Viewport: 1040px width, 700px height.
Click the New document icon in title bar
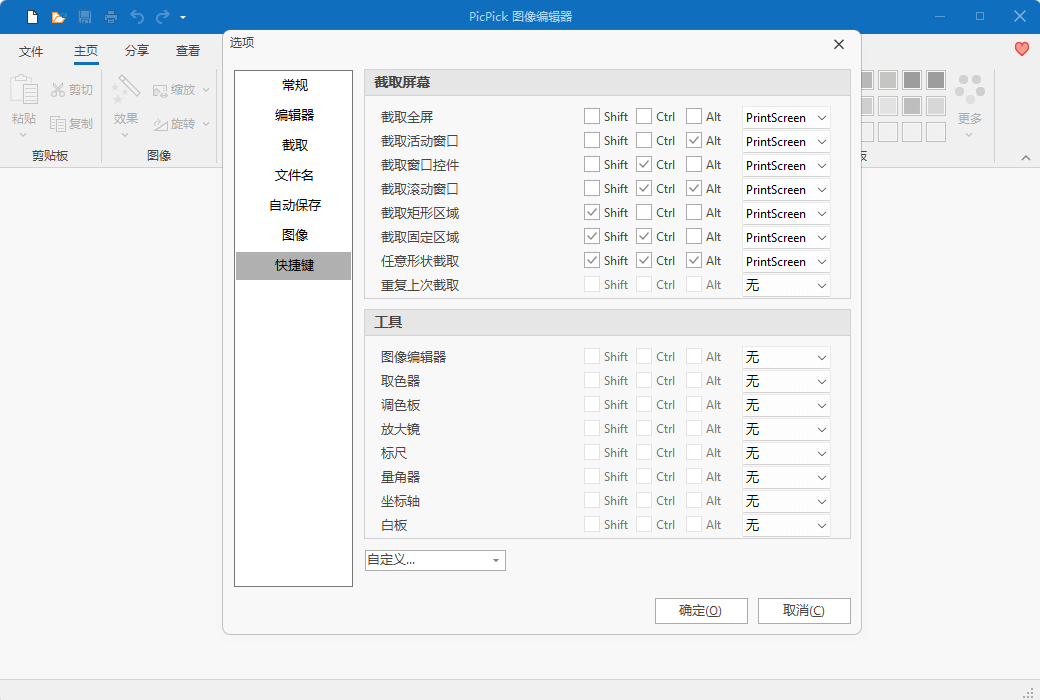click(32, 17)
